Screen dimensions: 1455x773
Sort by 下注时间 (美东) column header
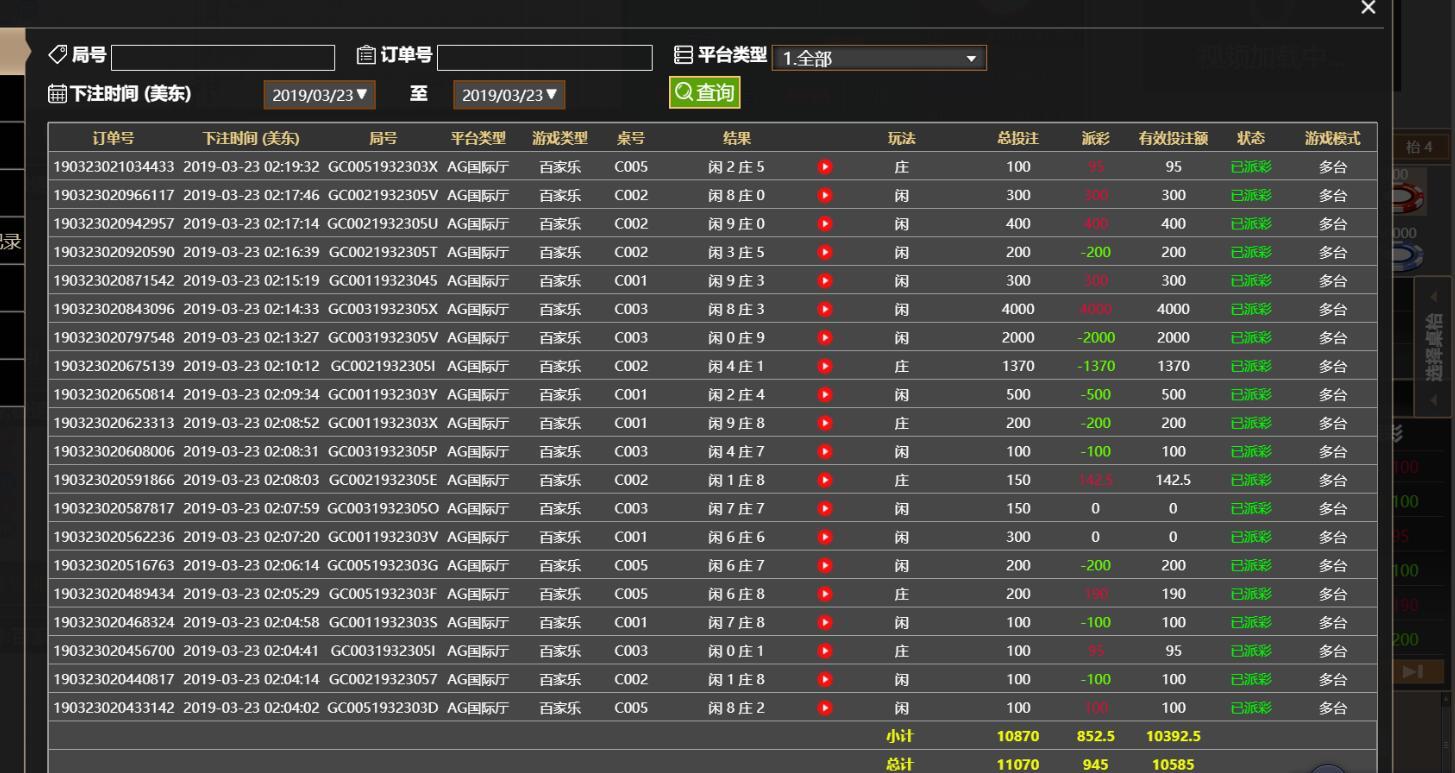pos(251,139)
